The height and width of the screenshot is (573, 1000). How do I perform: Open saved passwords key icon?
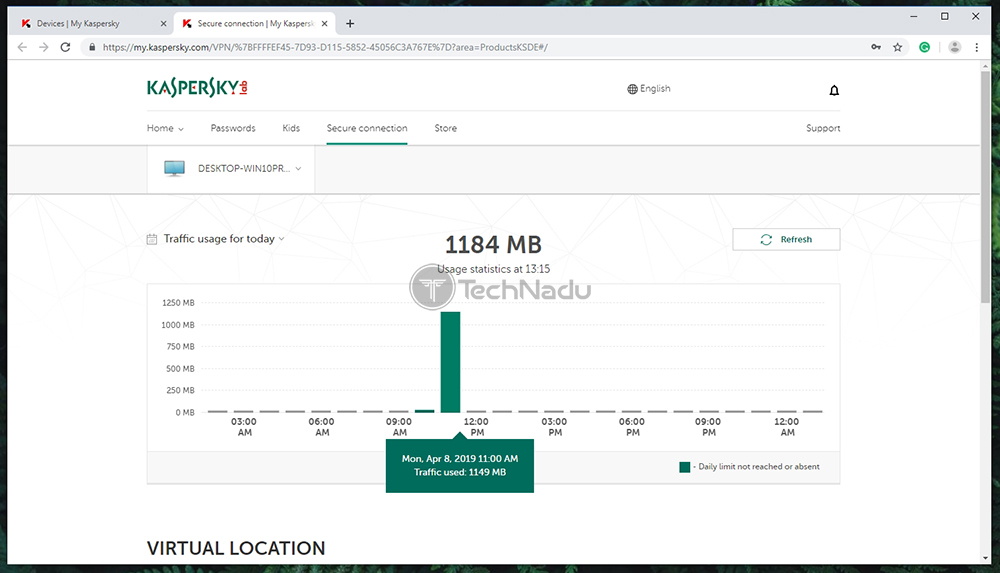876,47
